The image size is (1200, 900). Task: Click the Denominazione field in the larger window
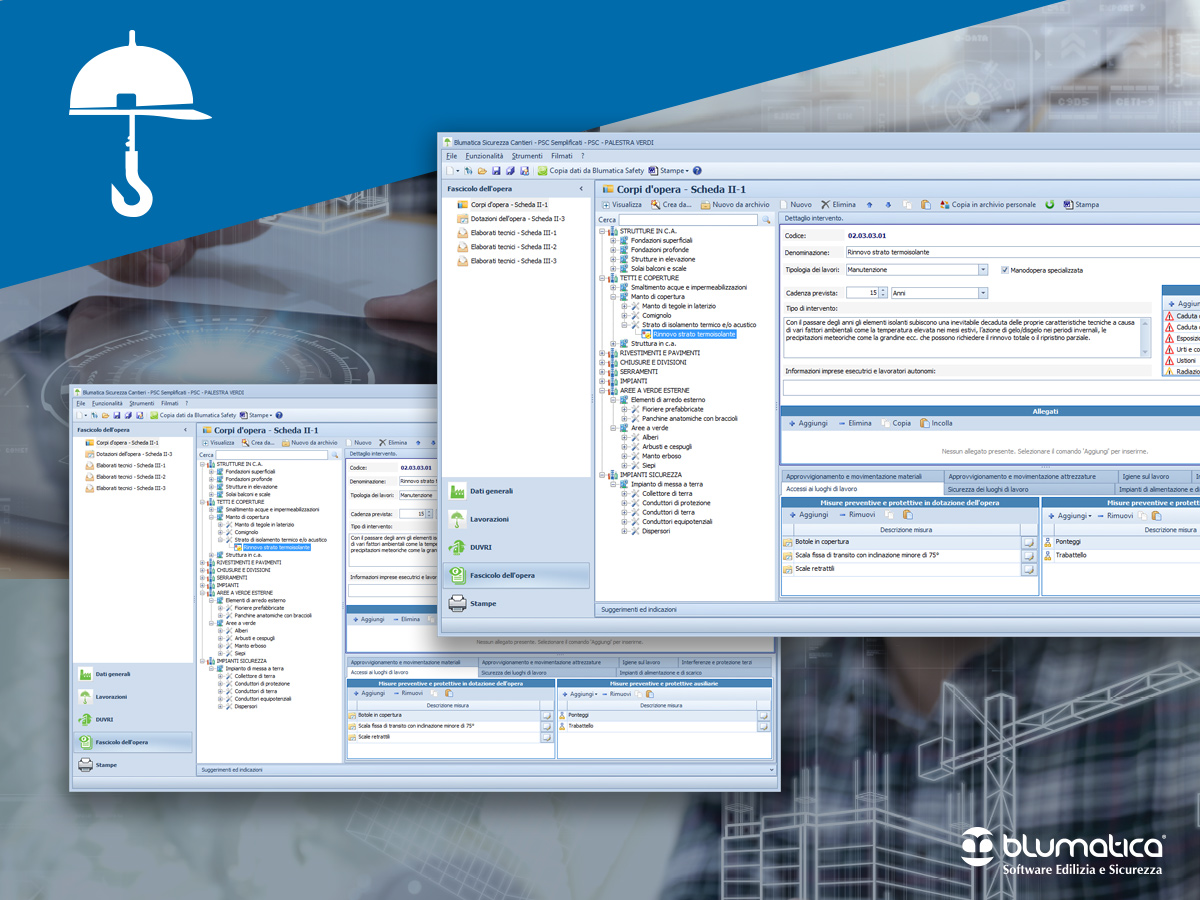click(x=1022, y=252)
